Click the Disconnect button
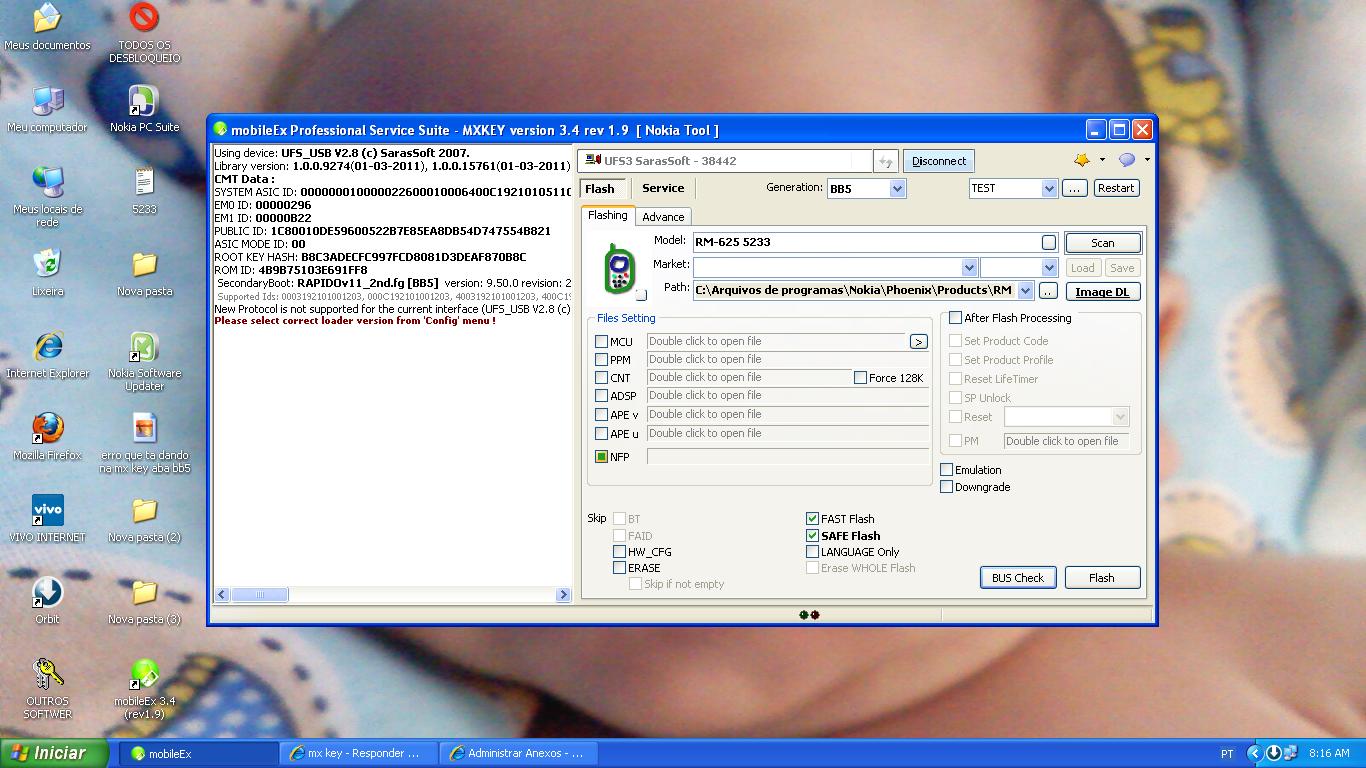 tap(939, 161)
